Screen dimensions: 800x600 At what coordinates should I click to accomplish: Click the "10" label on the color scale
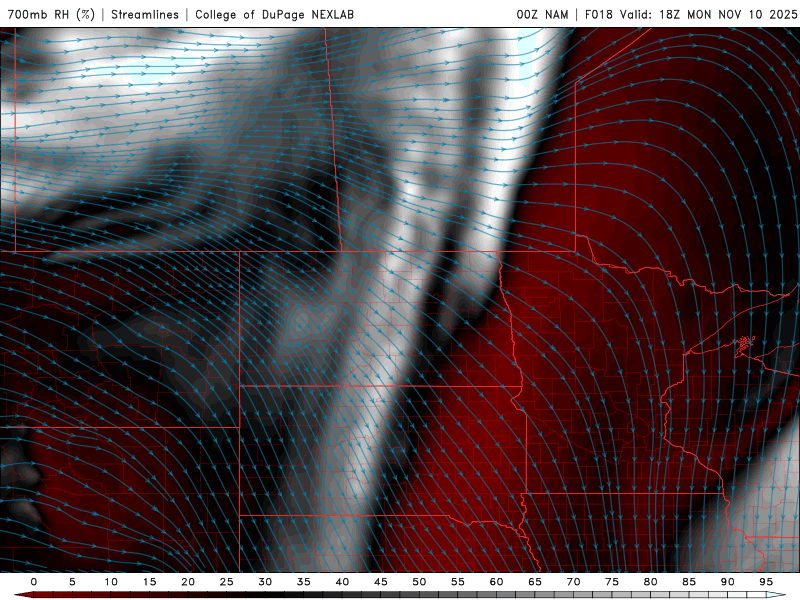coord(111,582)
